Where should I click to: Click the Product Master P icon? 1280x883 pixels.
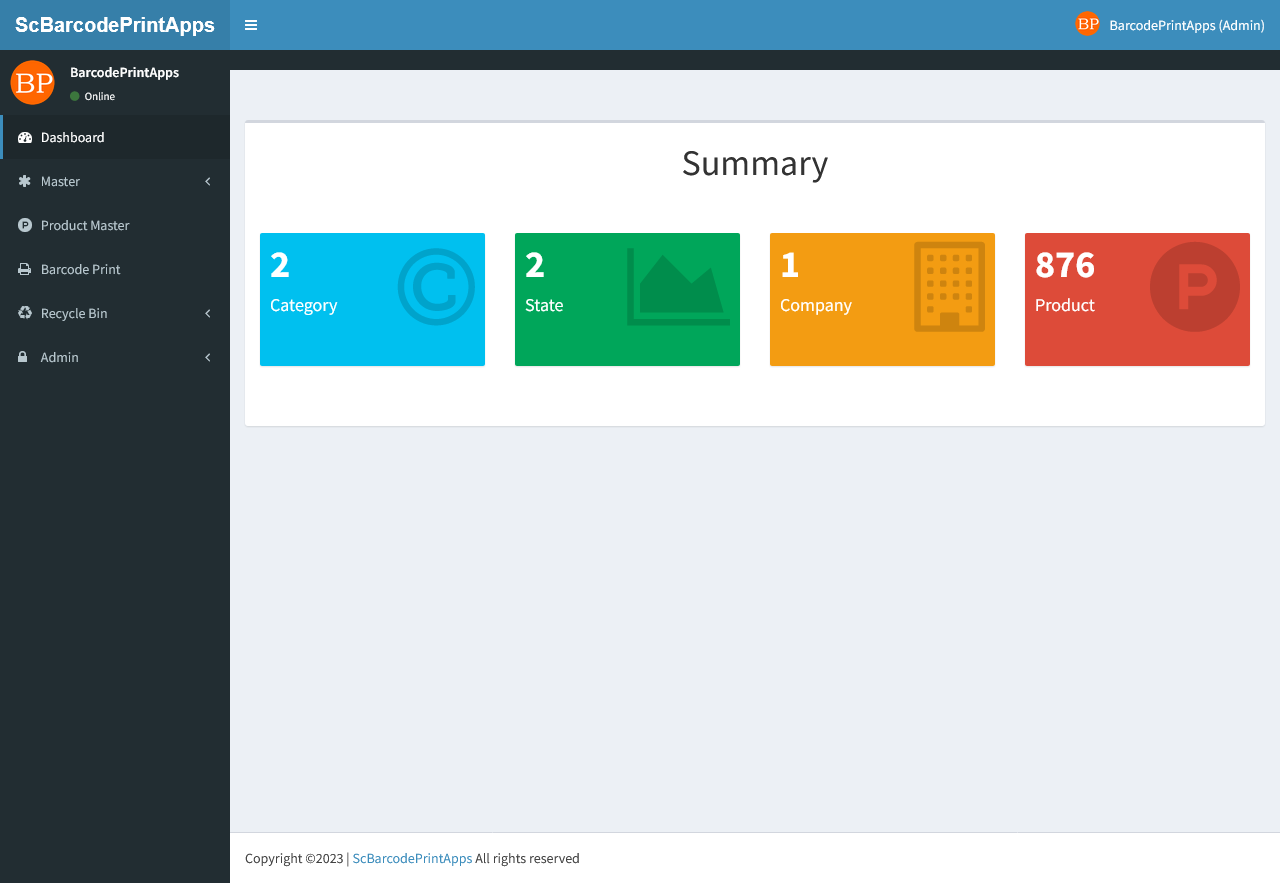coord(25,226)
